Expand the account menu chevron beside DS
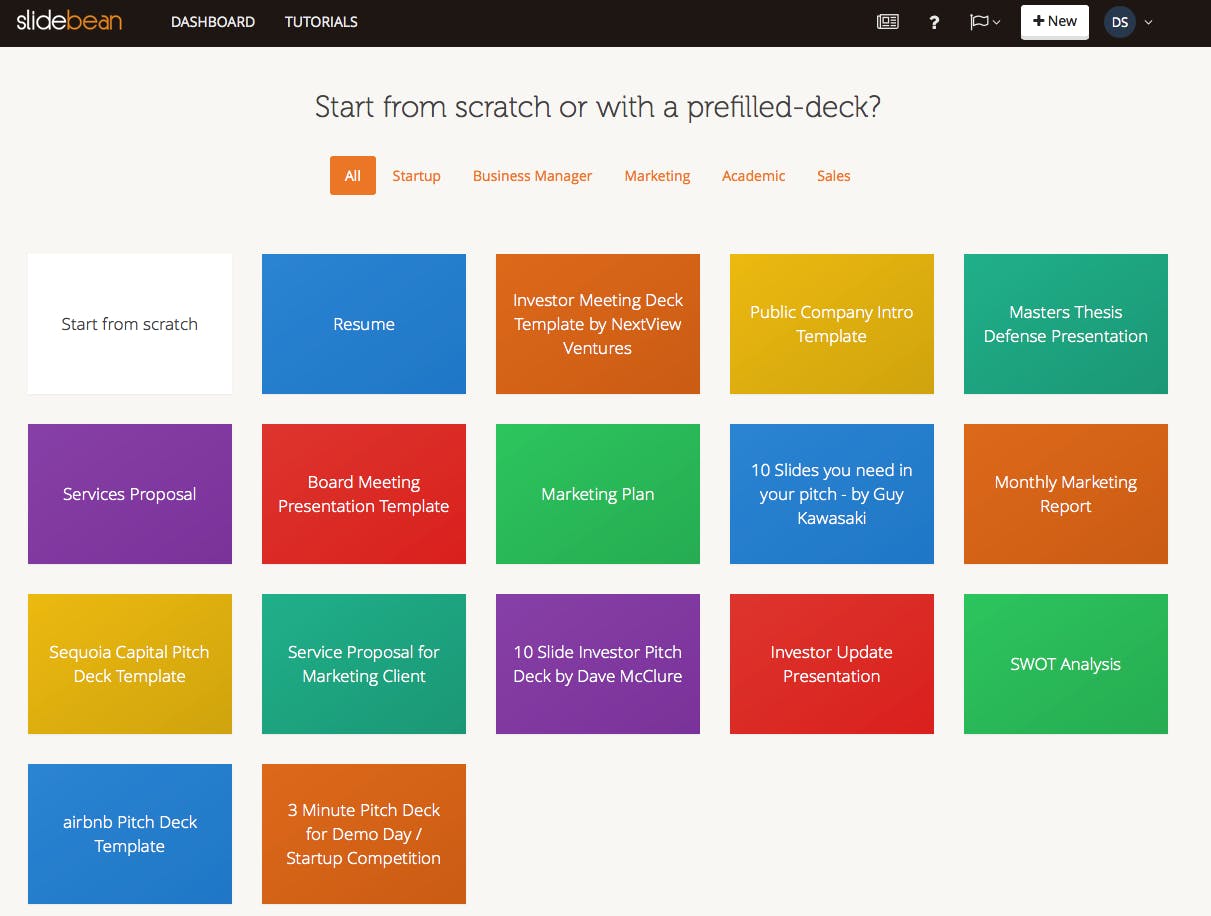 pyautogui.click(x=1149, y=22)
